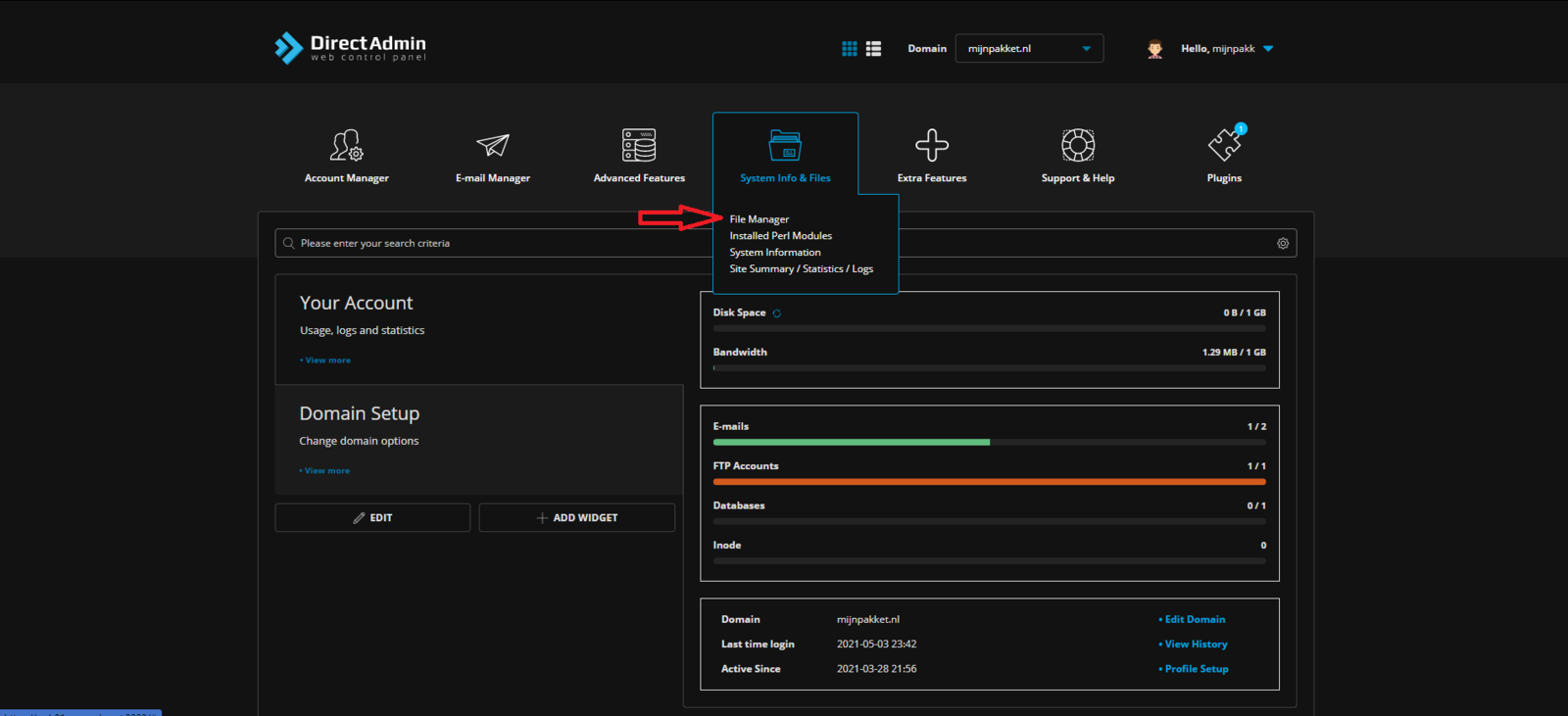Open the E-mail Manager paper plane icon
The height and width of the screenshot is (716, 1568).
[x=493, y=145]
